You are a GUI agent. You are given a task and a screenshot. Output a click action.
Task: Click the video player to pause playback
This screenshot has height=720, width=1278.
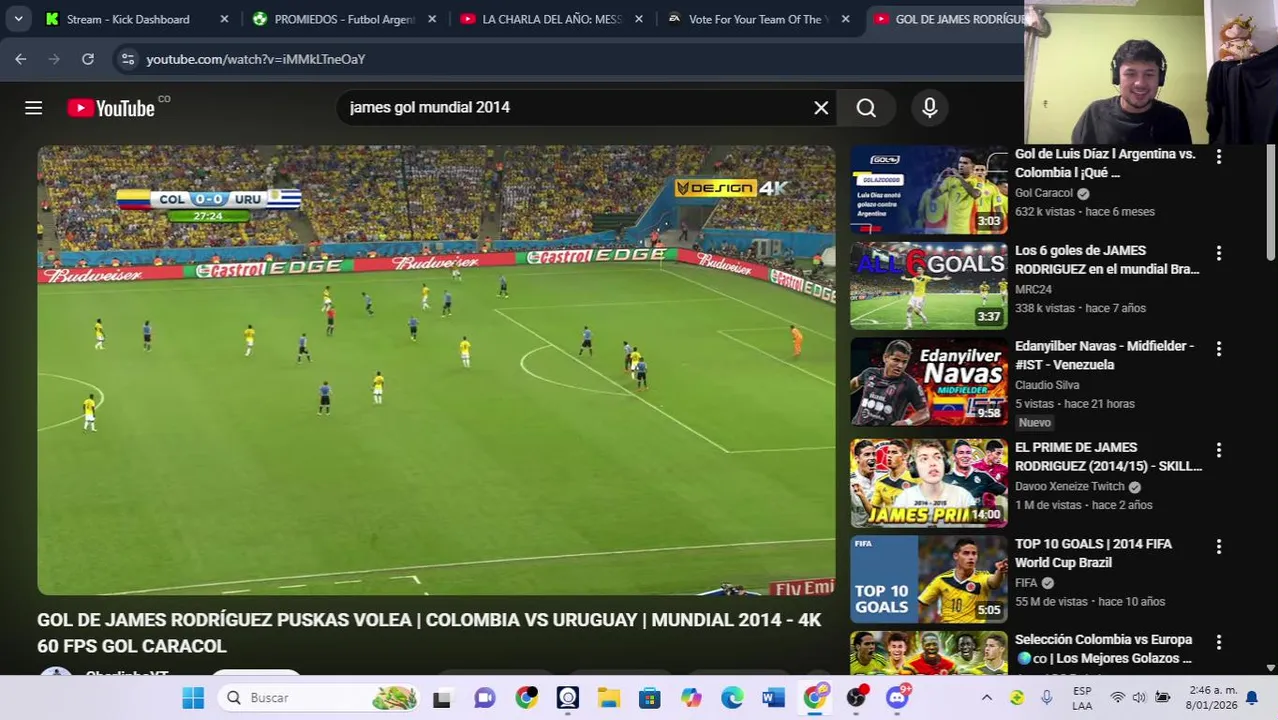pyautogui.click(x=436, y=370)
